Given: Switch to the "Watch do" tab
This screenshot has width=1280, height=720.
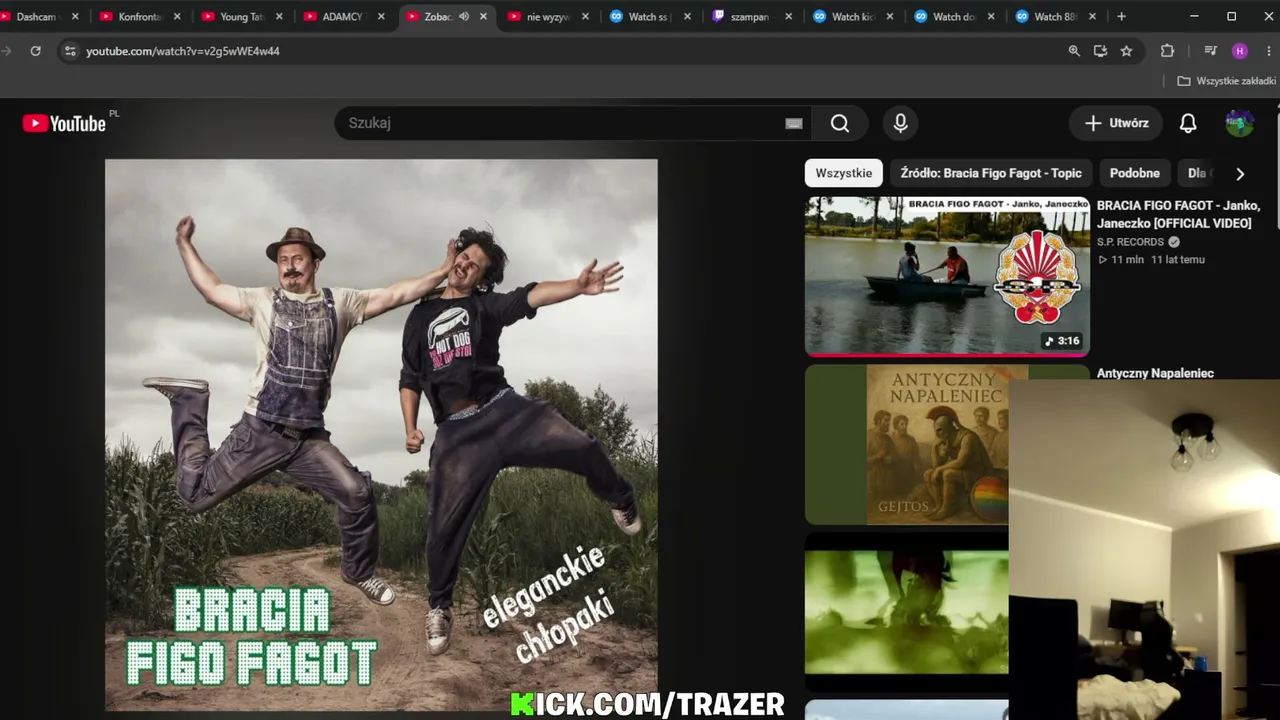Looking at the screenshot, I should point(955,16).
